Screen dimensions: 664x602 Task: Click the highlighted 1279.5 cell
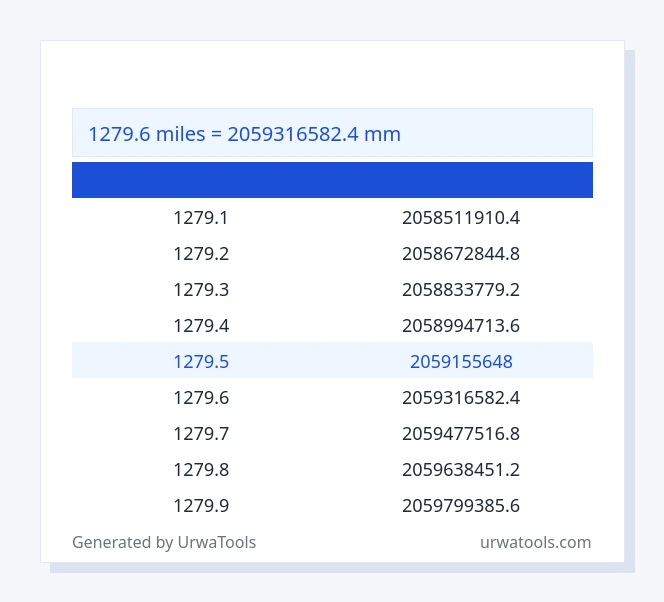201,362
